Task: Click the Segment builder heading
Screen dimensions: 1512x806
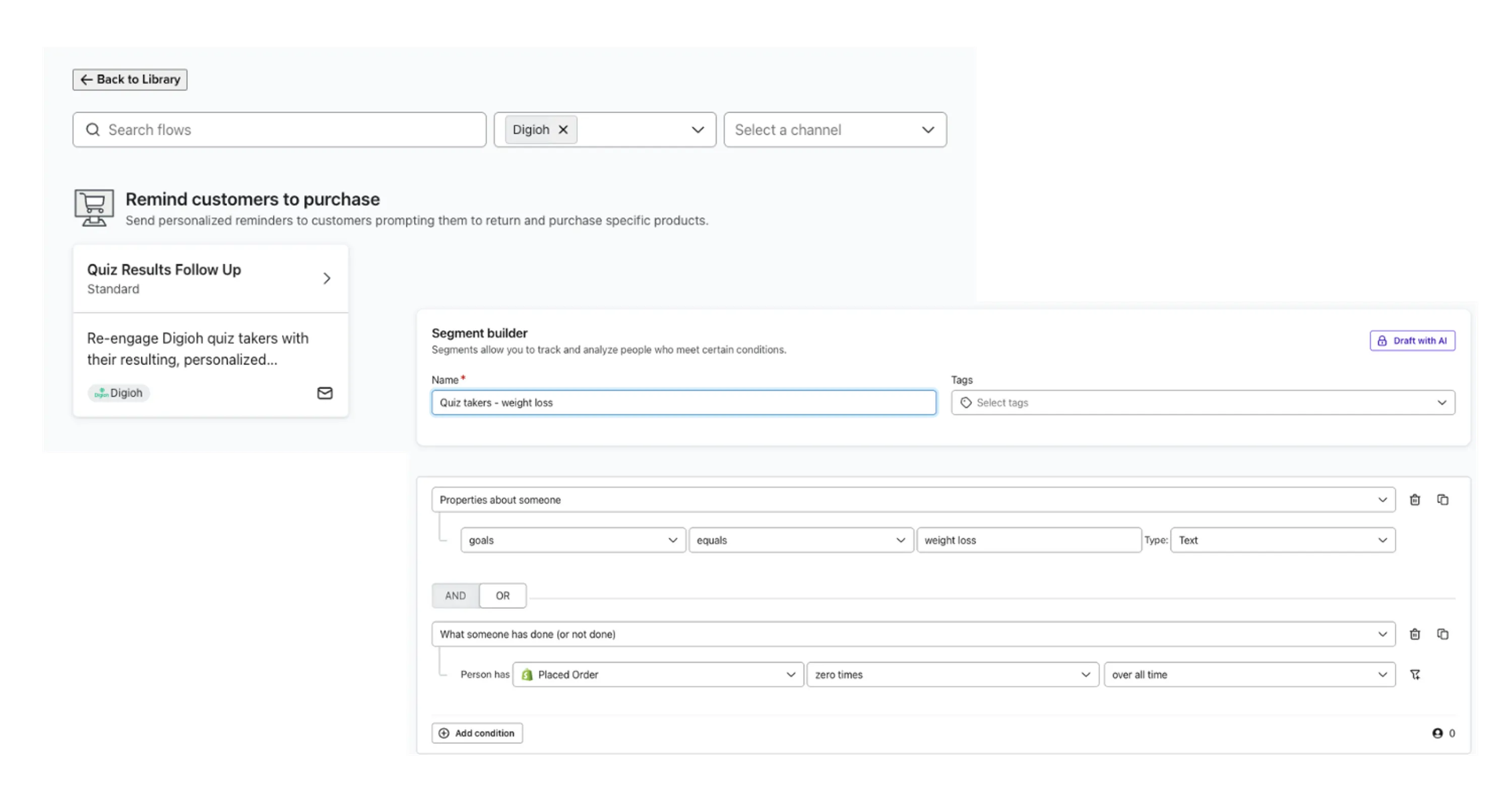Action: 479,333
